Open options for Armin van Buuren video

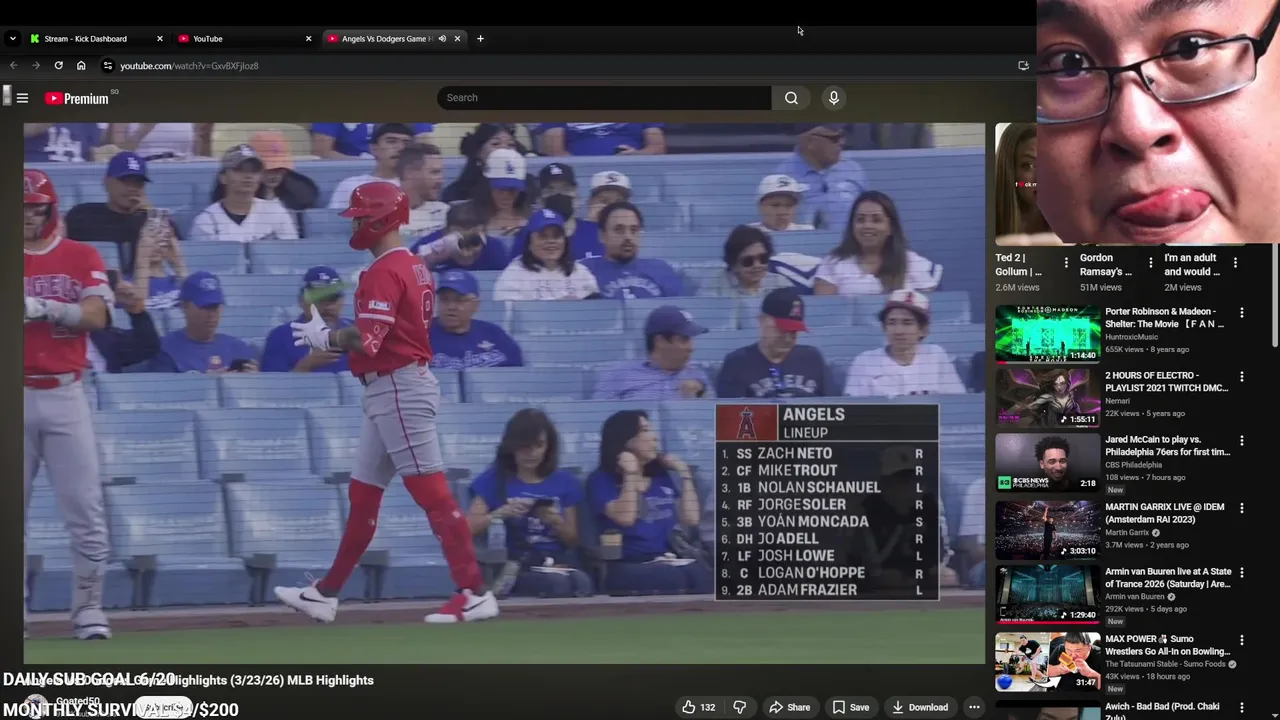(1242, 573)
